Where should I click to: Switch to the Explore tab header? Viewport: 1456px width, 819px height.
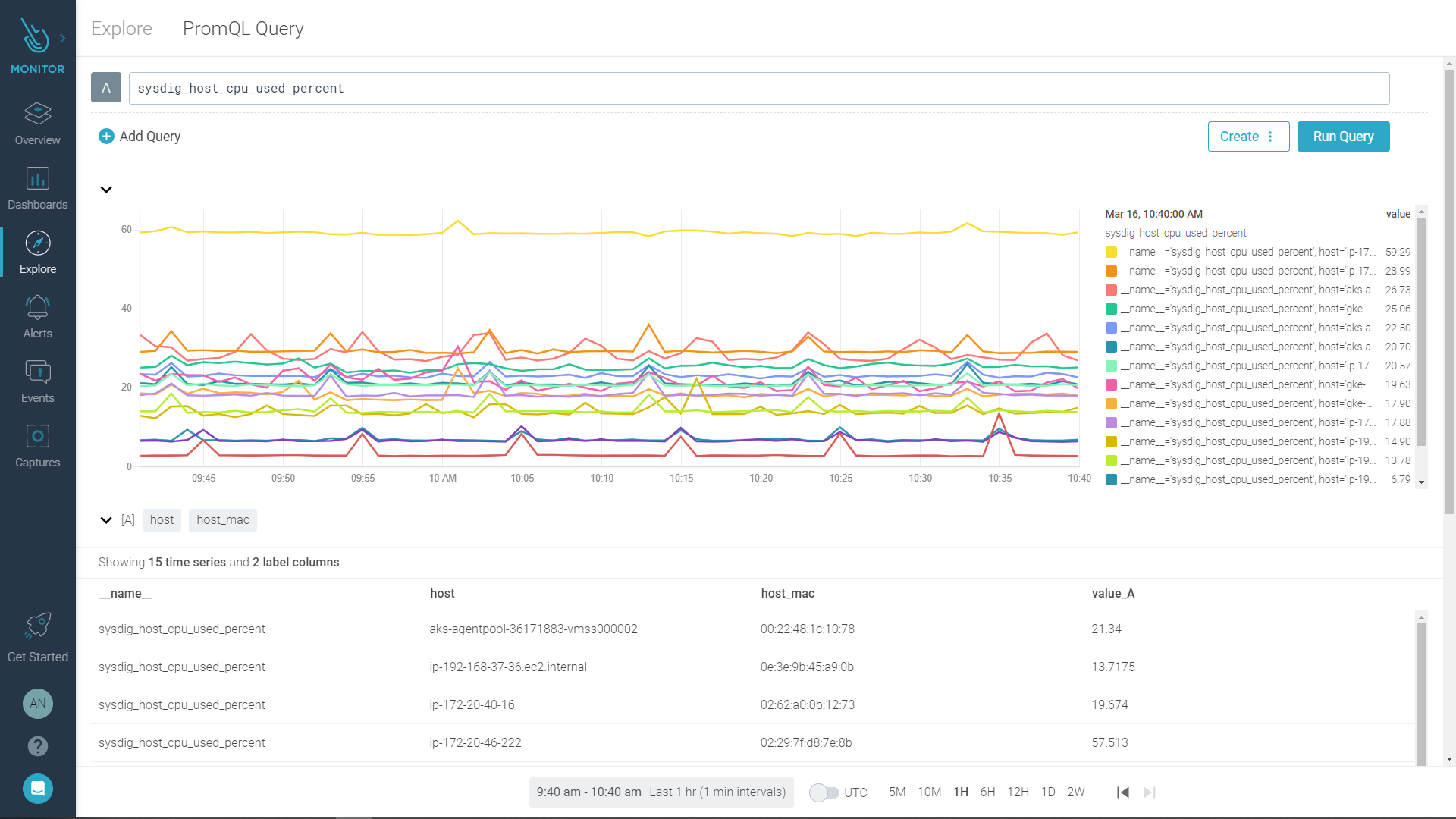coord(121,29)
